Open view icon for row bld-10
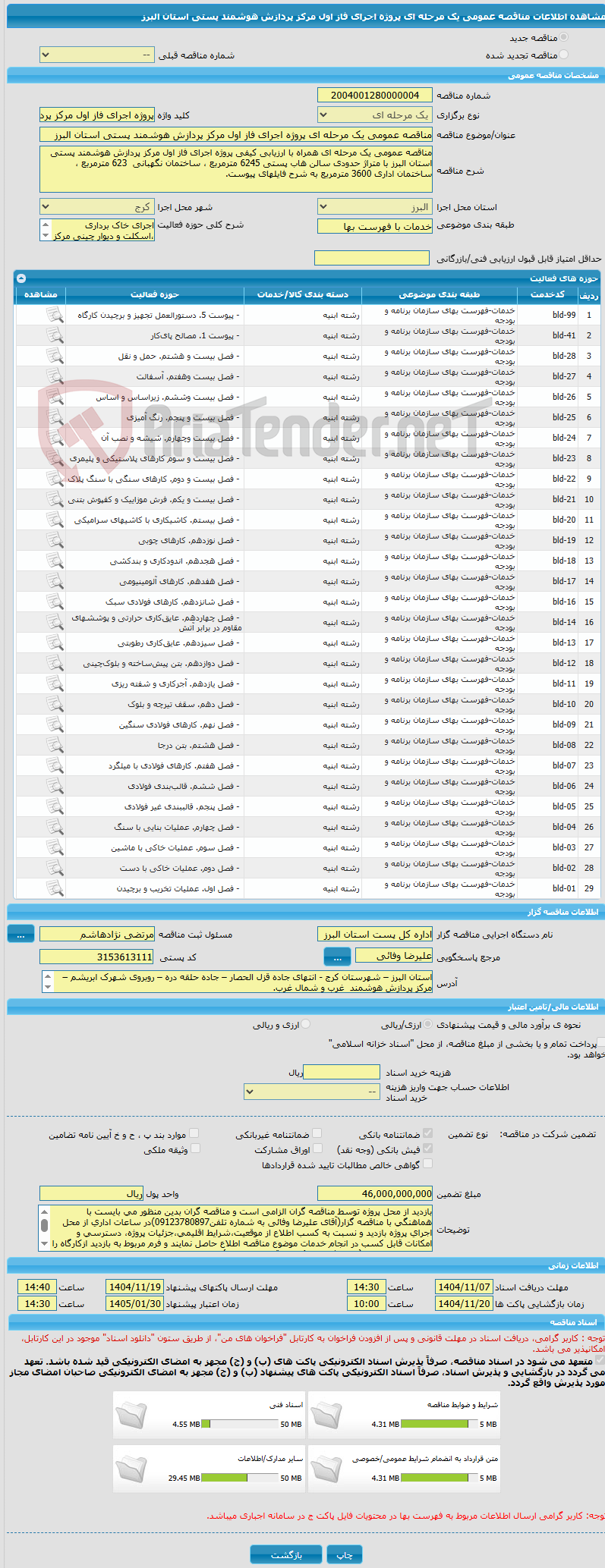605x1568 pixels. click(55, 704)
